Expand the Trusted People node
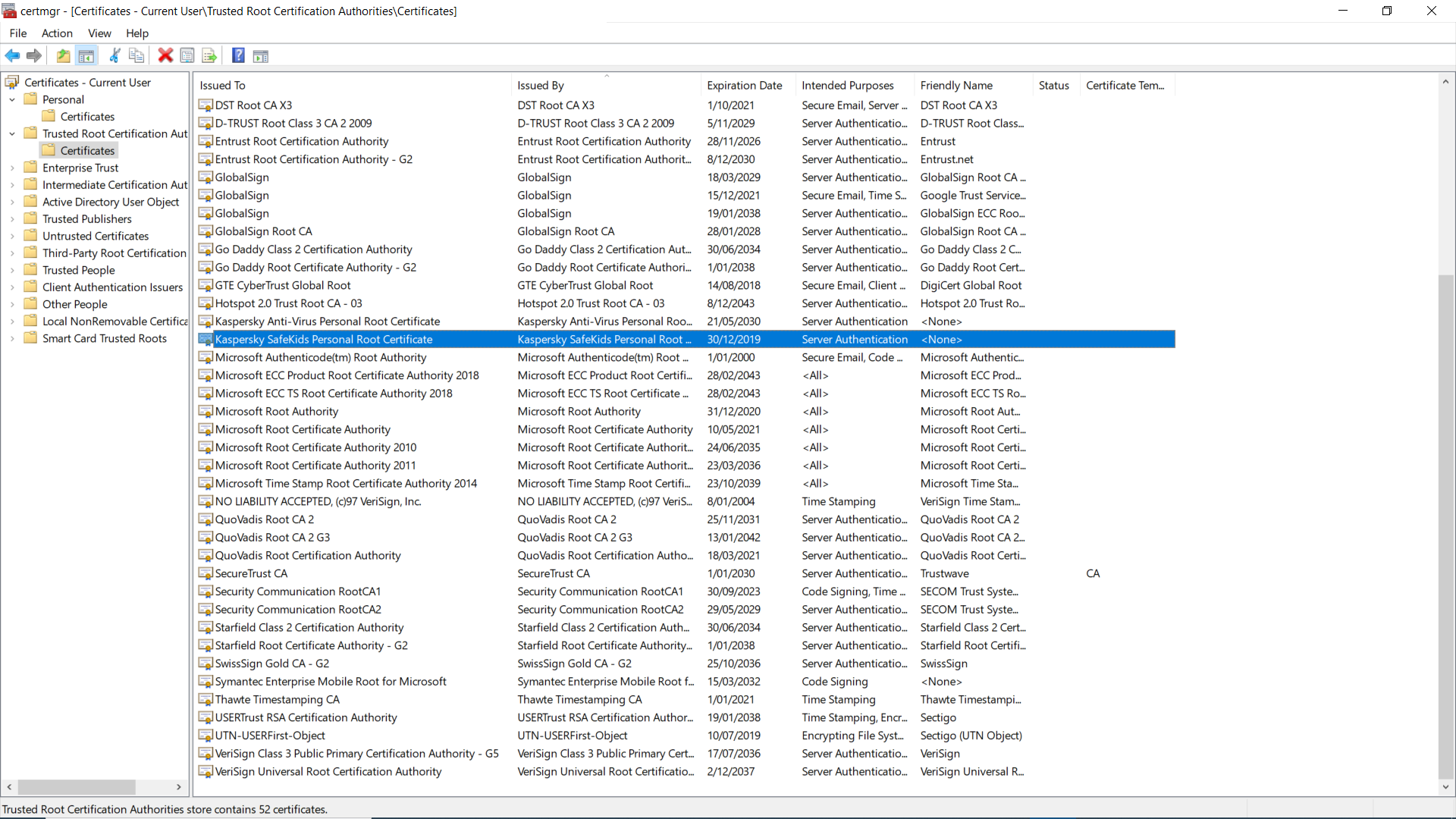Screen dimensions: 1456x819 12,270
